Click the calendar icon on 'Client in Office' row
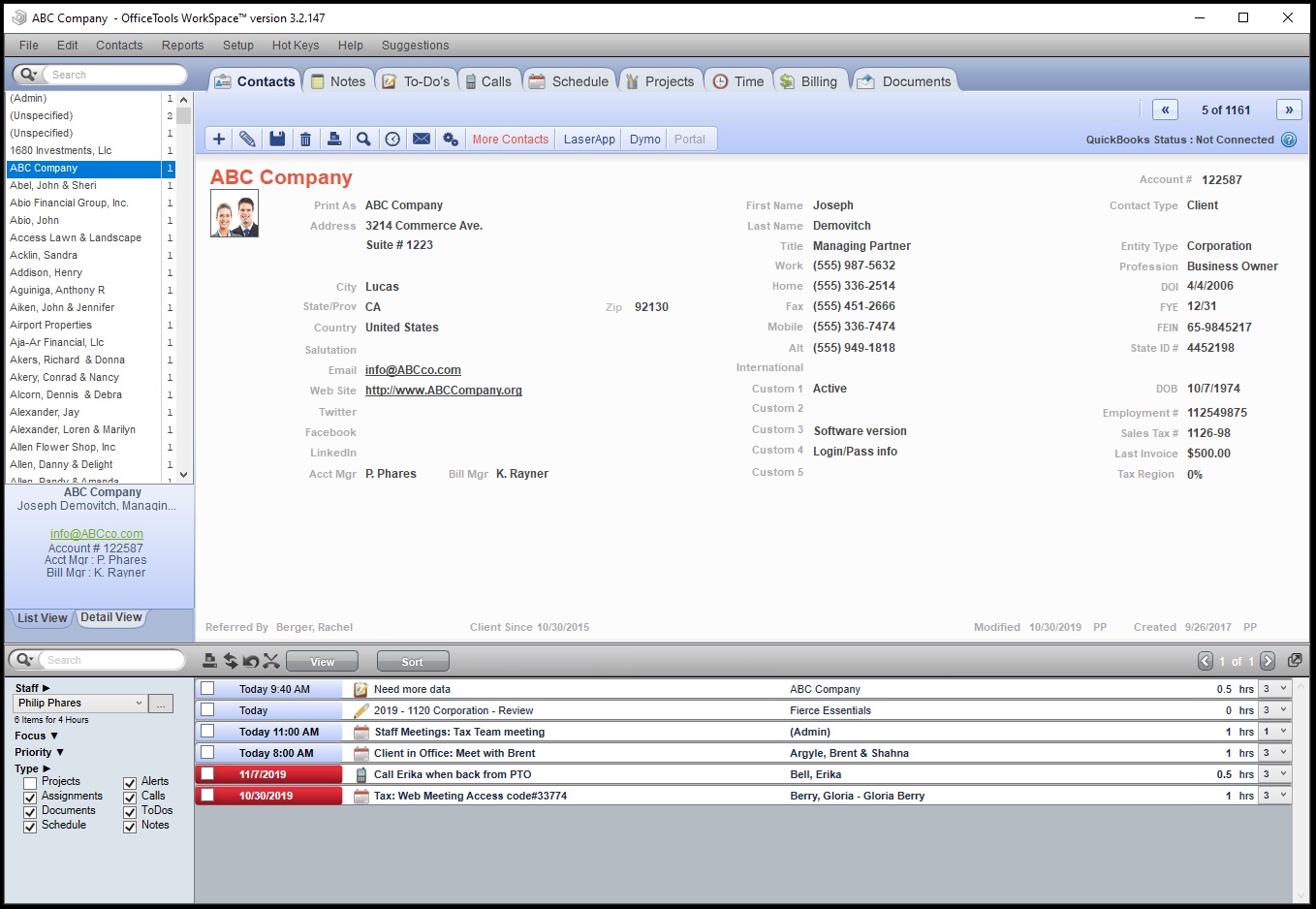Image resolution: width=1316 pixels, height=909 pixels. click(x=360, y=753)
